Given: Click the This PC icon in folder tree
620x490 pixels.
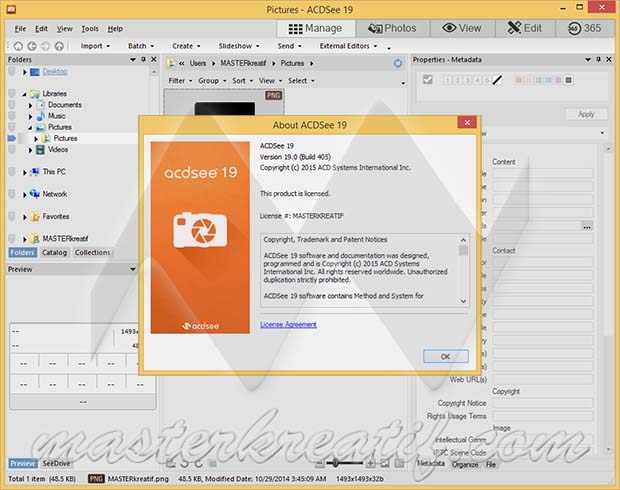Looking at the screenshot, I should click(35, 172).
